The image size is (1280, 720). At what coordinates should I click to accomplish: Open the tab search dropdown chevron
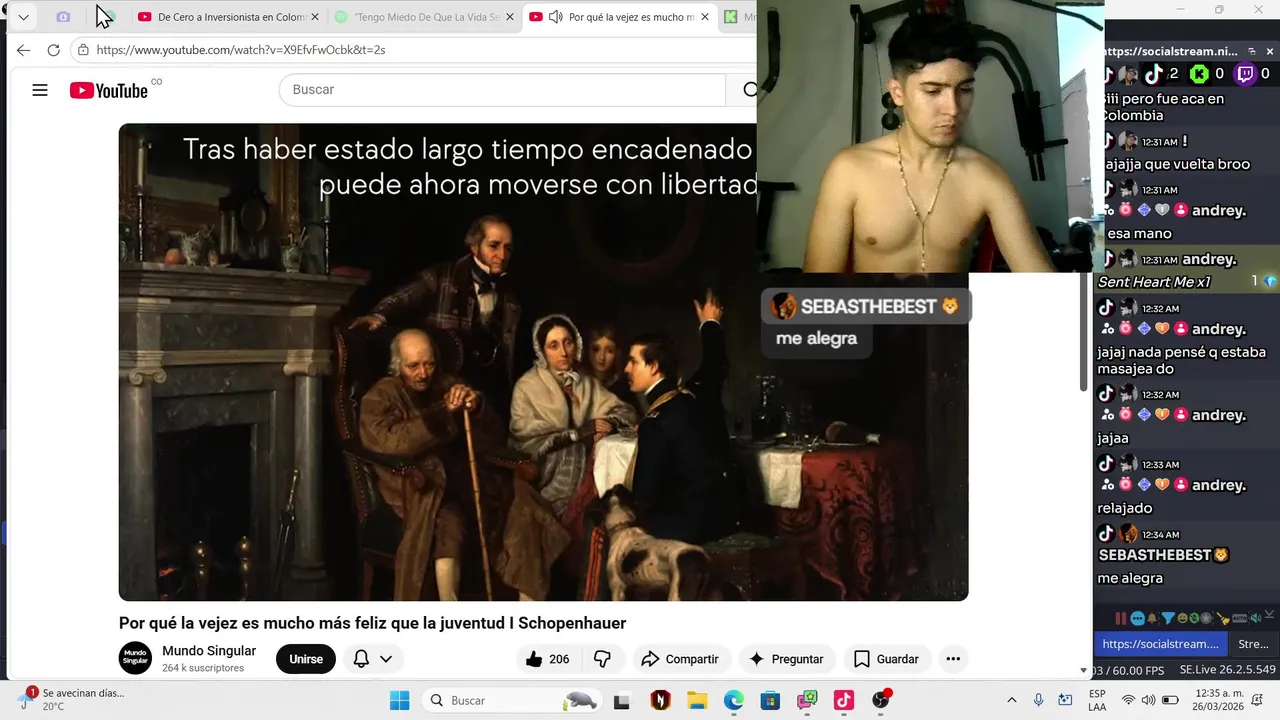coord(23,17)
